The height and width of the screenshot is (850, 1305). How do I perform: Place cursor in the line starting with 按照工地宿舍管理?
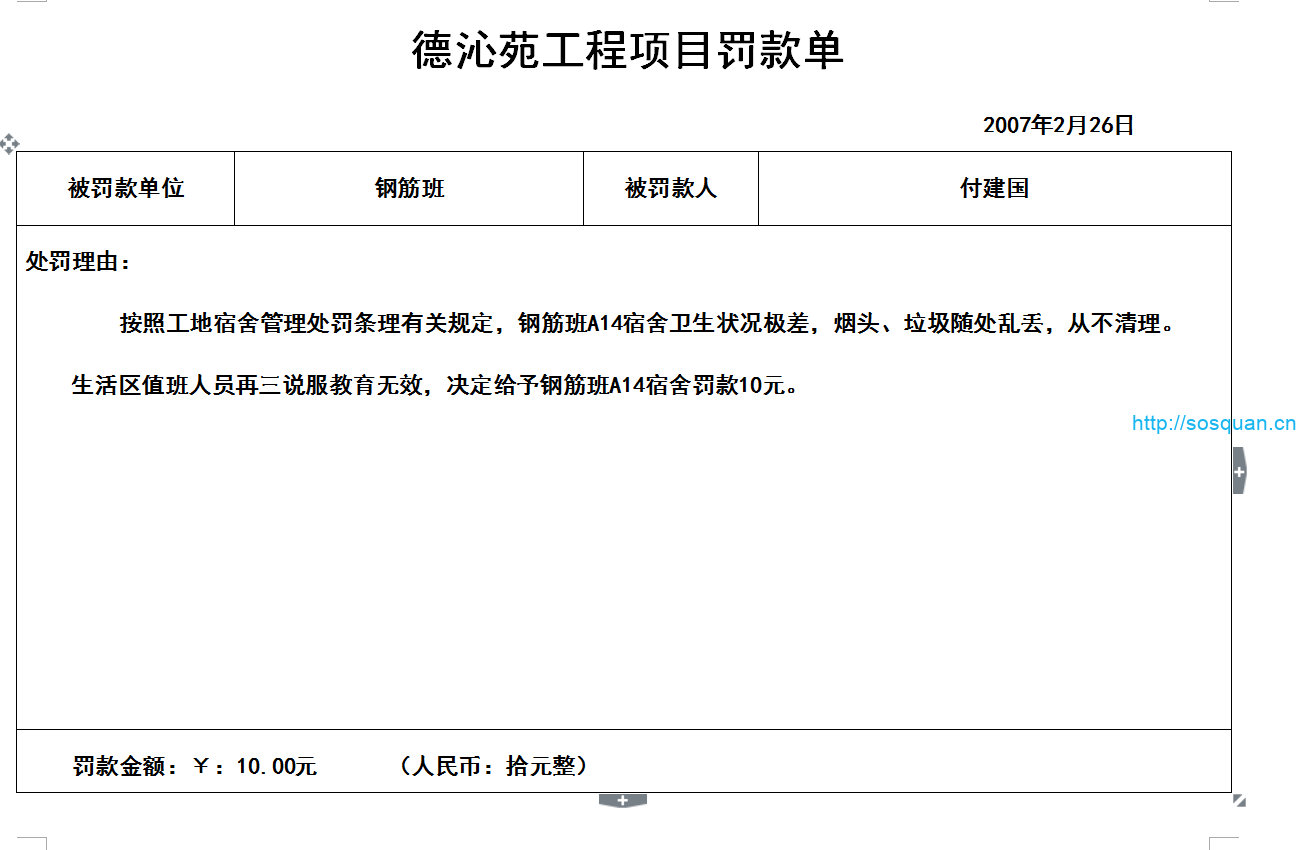[300, 323]
